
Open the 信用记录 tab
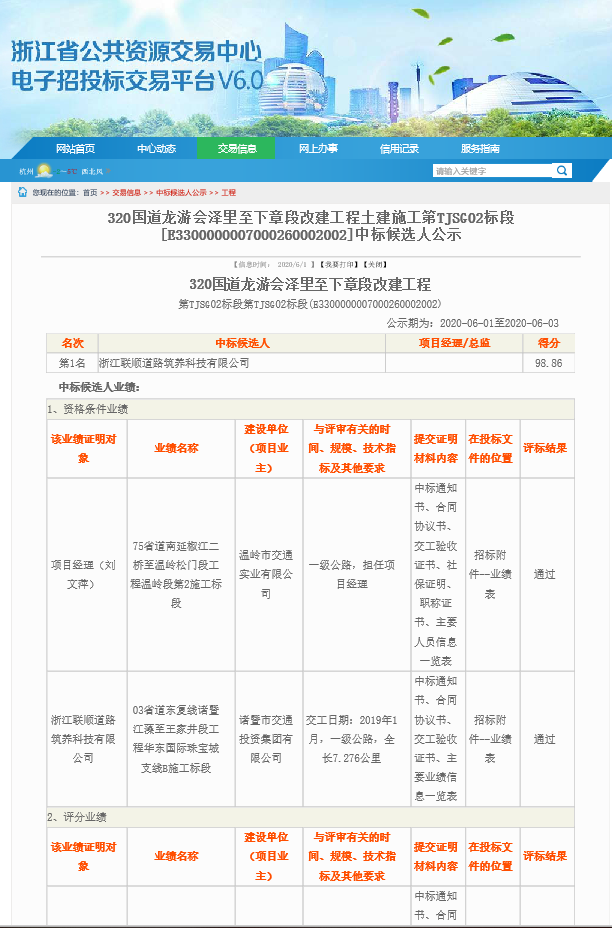pos(399,148)
